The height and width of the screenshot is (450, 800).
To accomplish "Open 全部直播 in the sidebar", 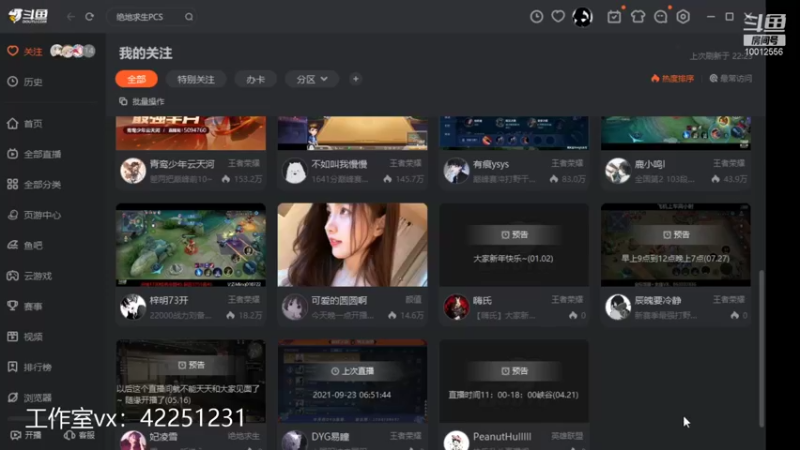I will (34, 154).
